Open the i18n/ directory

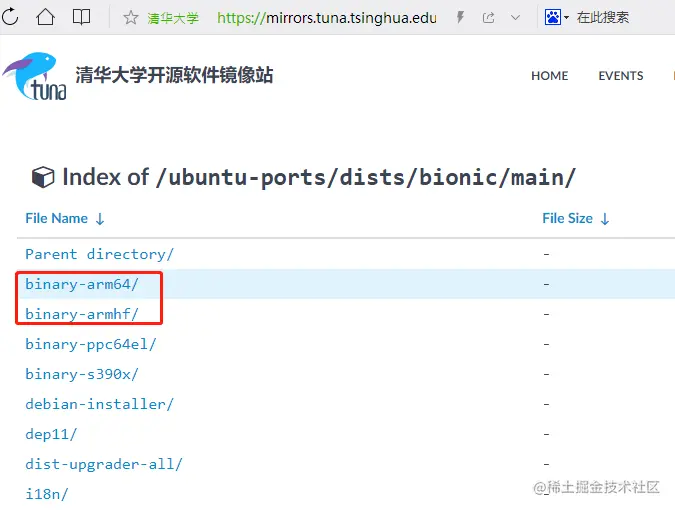tap(46, 494)
